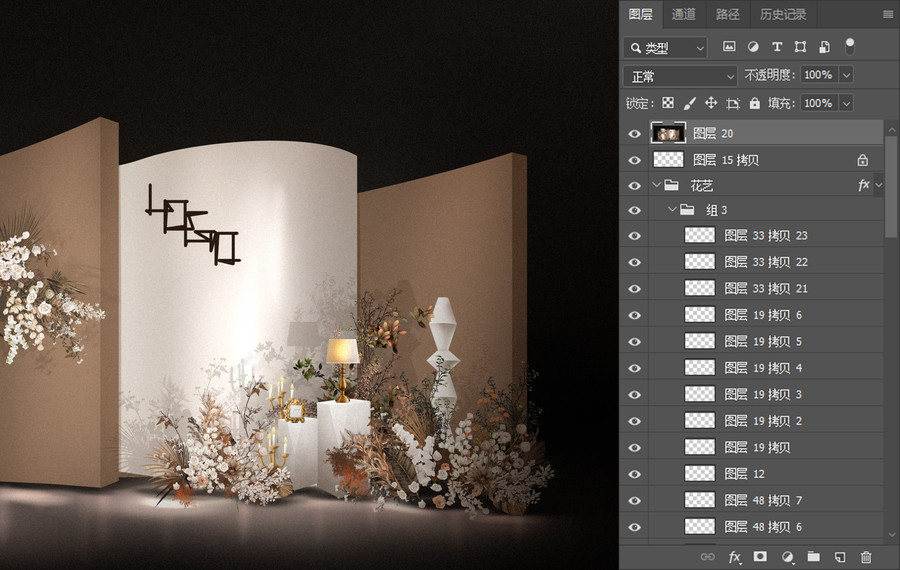This screenshot has height=570, width=900.
Task: Click the fill 100% value field
Action: (x=820, y=103)
